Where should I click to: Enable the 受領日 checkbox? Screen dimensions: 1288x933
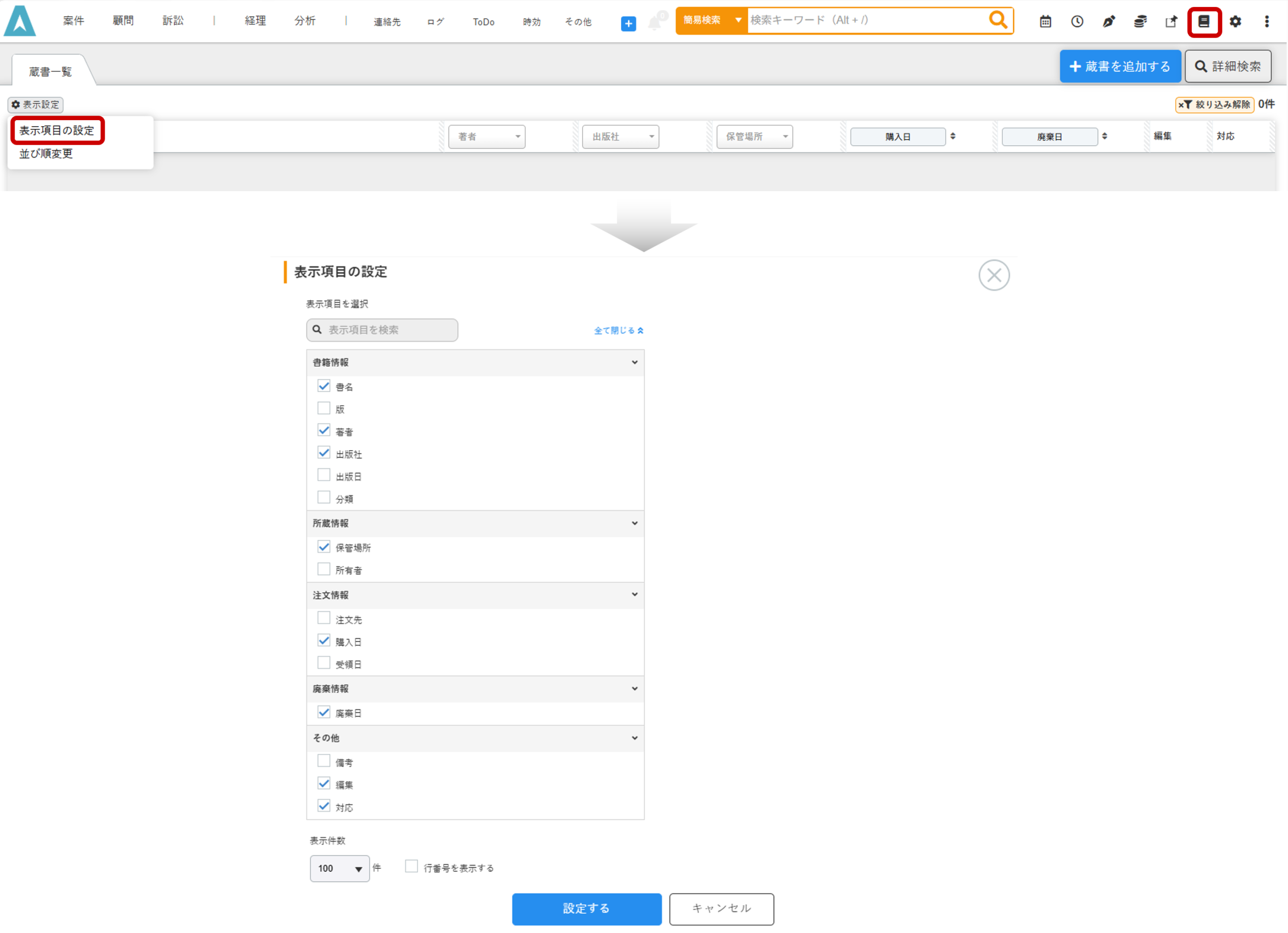tap(324, 663)
